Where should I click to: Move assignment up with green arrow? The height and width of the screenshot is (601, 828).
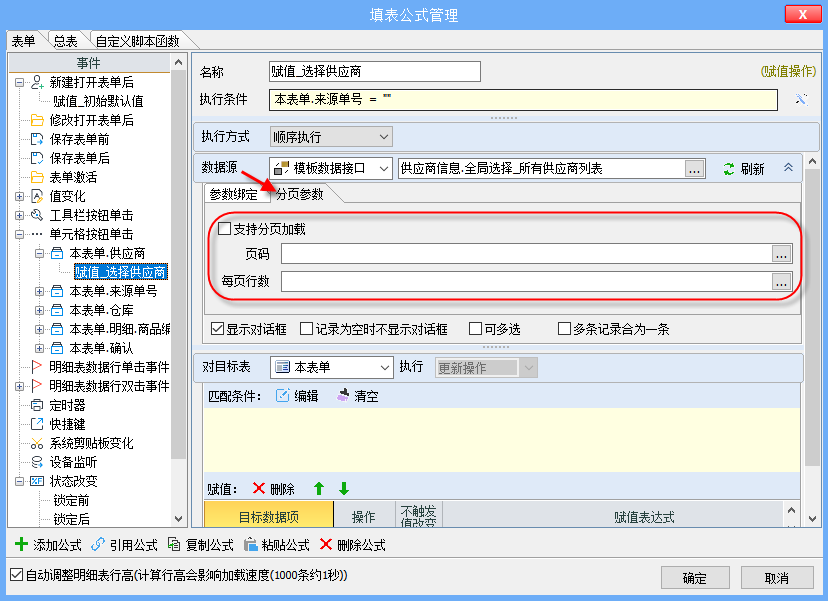[319, 489]
